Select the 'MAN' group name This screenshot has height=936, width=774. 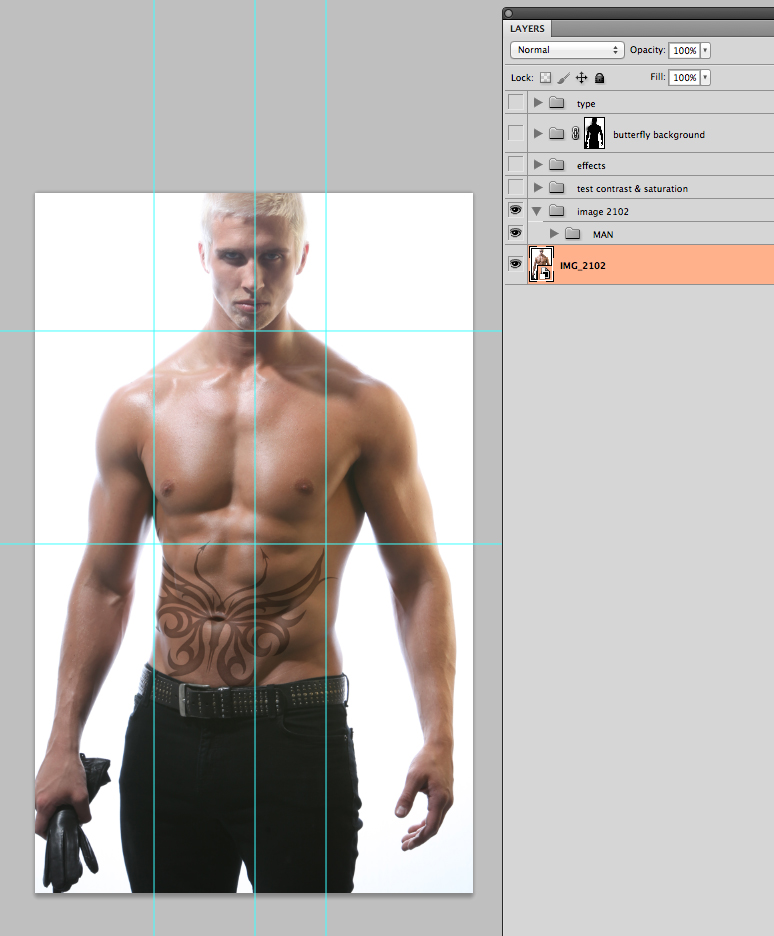click(603, 235)
